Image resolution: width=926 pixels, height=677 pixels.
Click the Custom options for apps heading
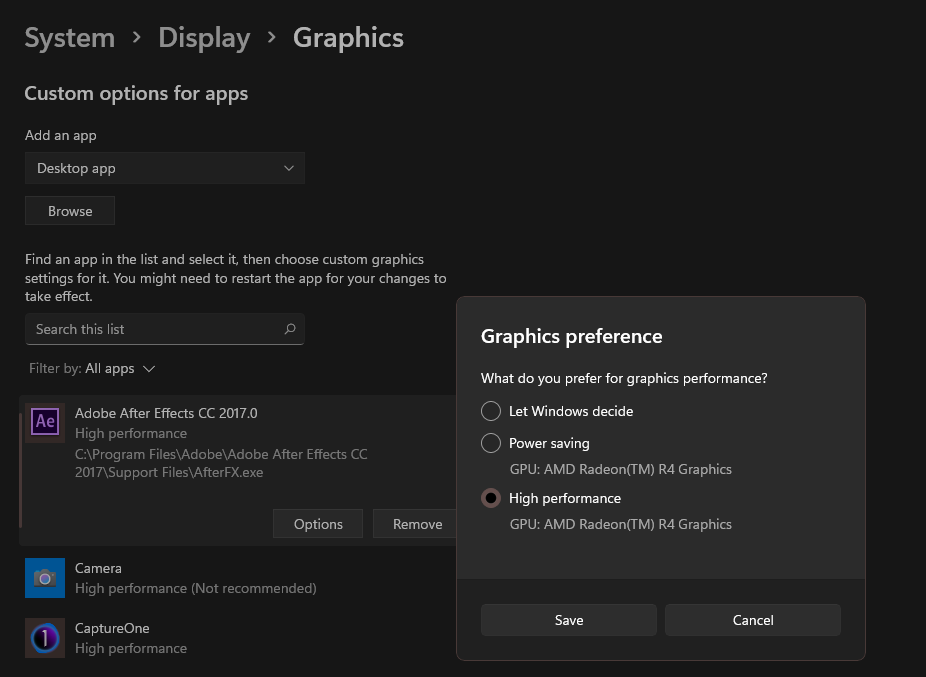point(136,93)
